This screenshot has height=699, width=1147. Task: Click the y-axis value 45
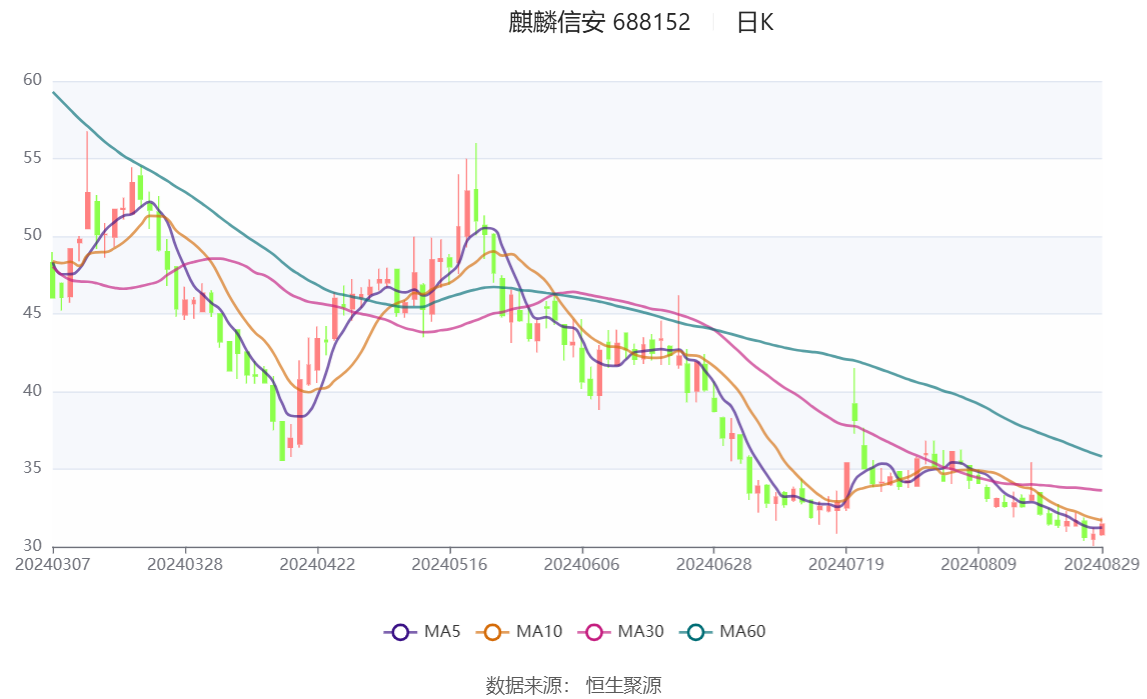coord(33,312)
